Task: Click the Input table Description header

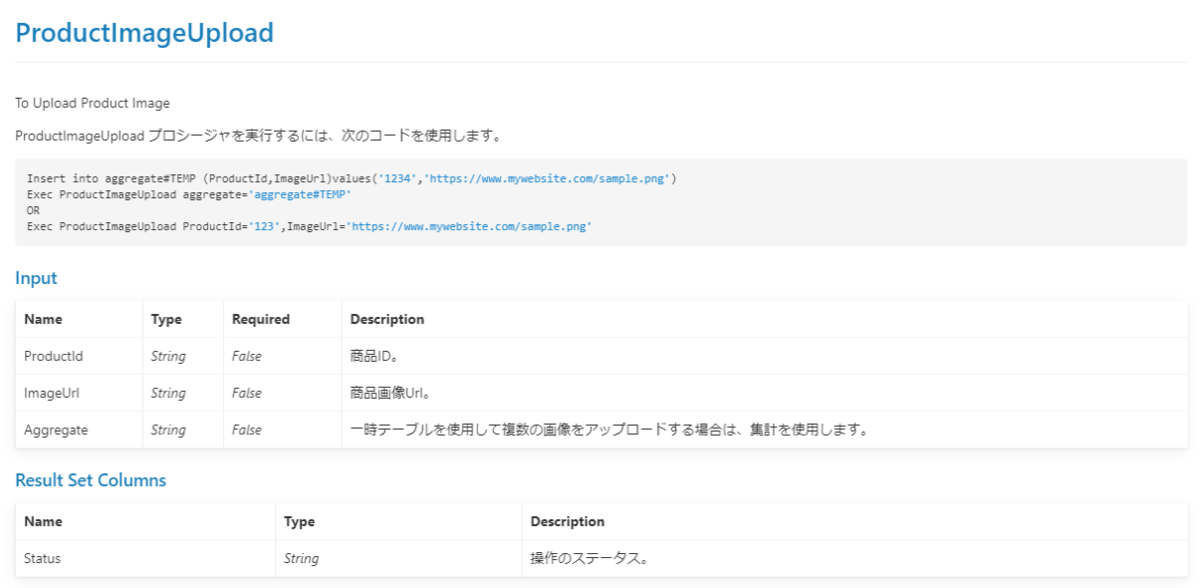Action: (387, 319)
